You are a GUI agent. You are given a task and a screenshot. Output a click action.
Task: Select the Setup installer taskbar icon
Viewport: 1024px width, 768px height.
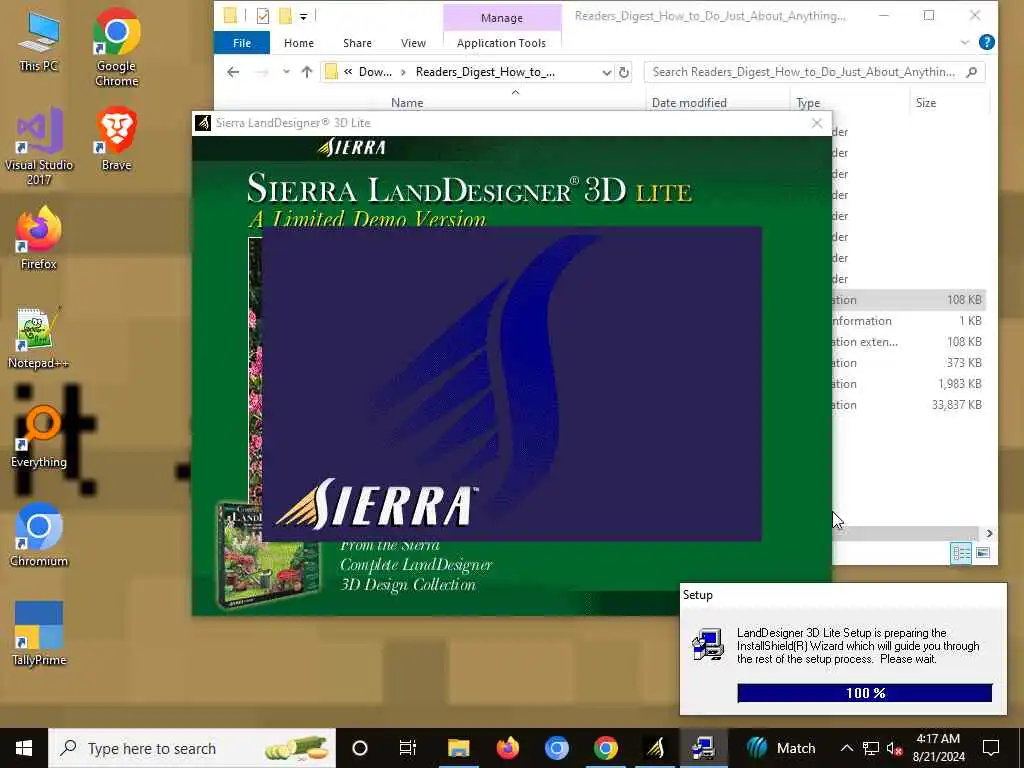[x=704, y=748]
